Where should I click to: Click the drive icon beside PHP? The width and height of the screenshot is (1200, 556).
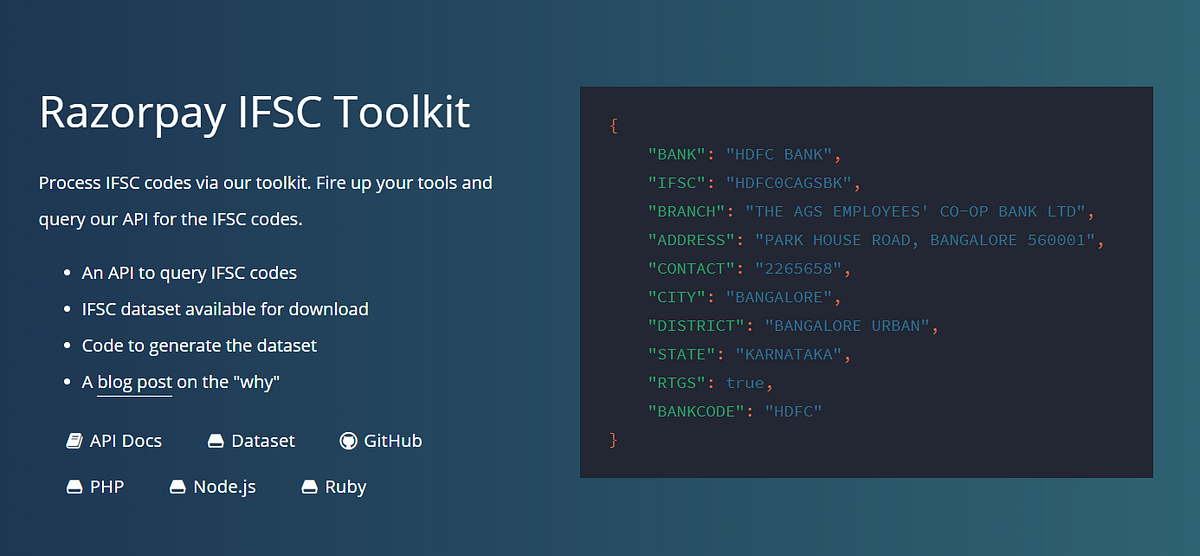click(74, 487)
